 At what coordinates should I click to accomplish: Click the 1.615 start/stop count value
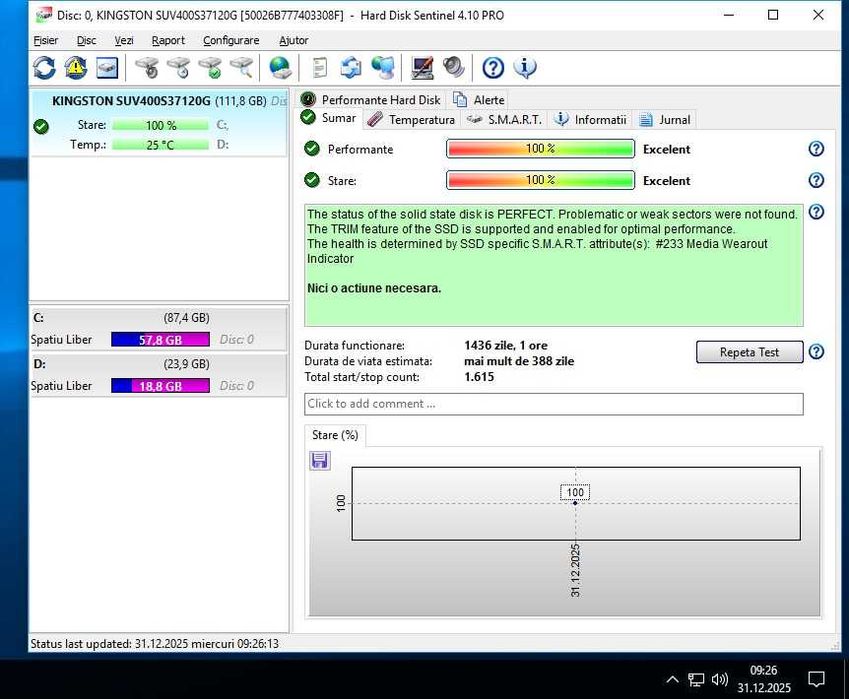point(479,377)
